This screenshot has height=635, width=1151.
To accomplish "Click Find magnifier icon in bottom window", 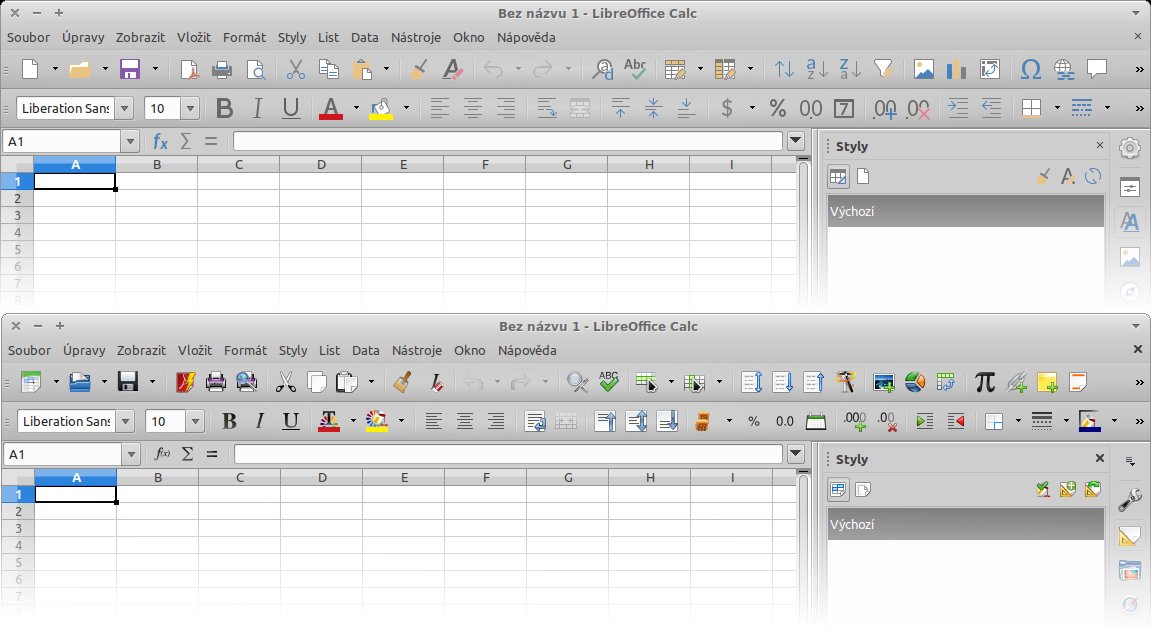I will coord(578,382).
